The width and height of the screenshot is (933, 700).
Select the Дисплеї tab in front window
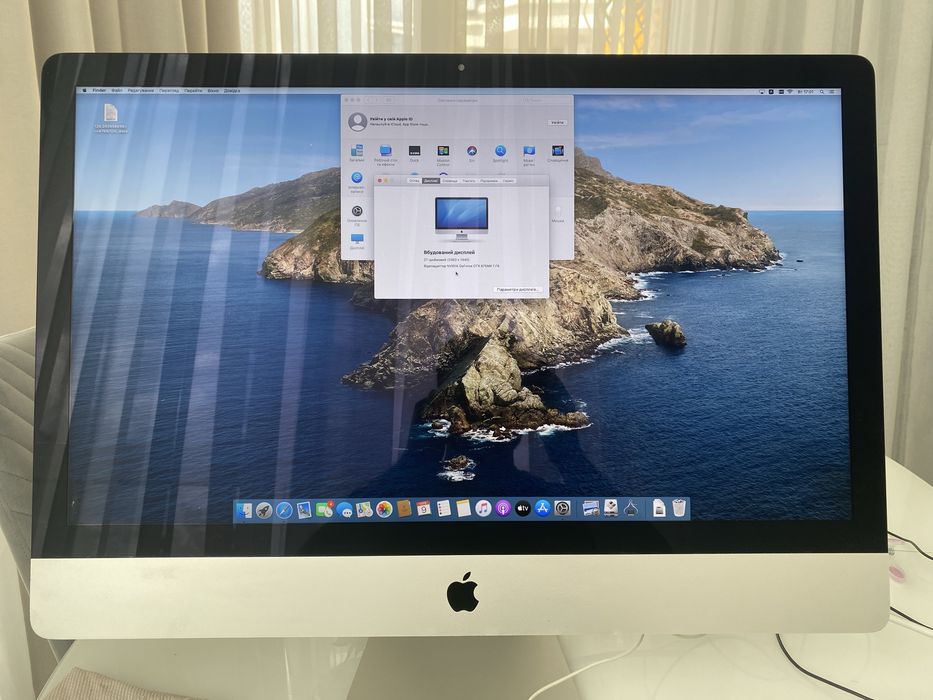point(431,181)
